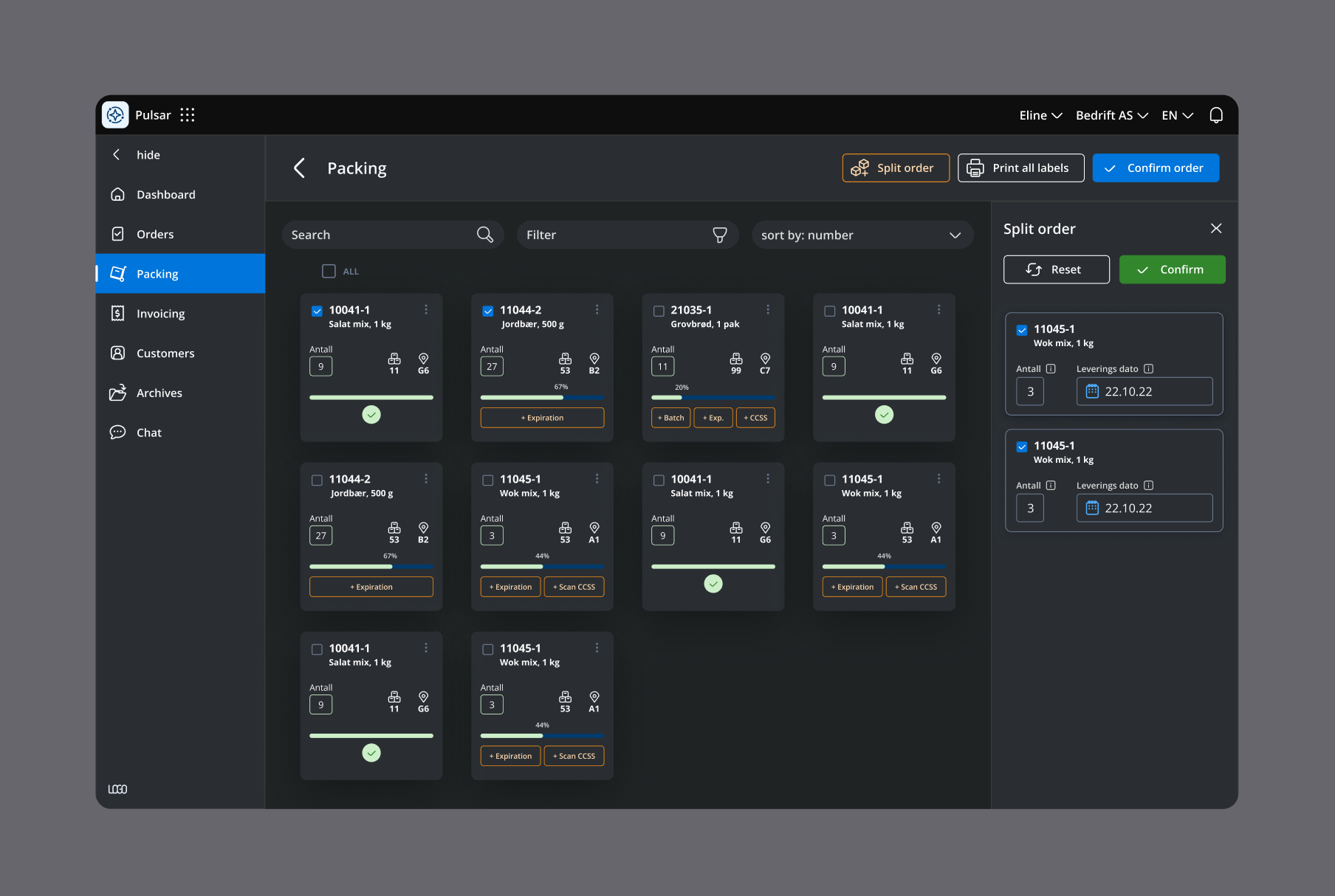Image resolution: width=1335 pixels, height=896 pixels.
Task: Open the Bedrift AS company dropdown
Action: pyautogui.click(x=1111, y=114)
